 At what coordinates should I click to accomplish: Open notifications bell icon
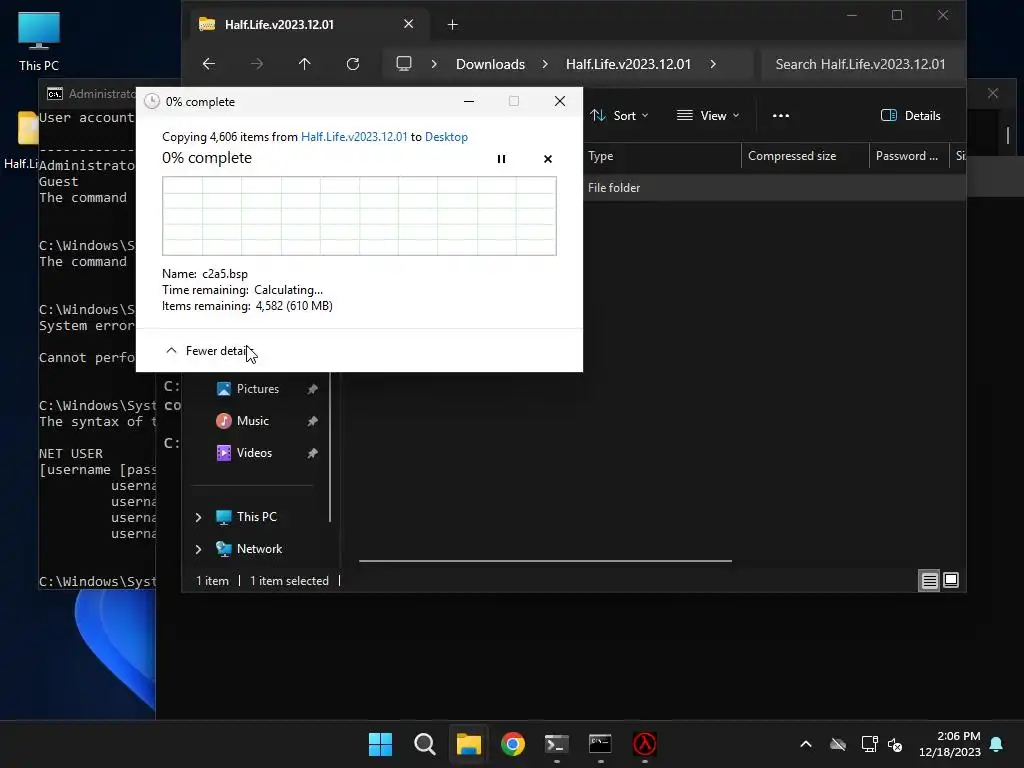(x=997, y=744)
